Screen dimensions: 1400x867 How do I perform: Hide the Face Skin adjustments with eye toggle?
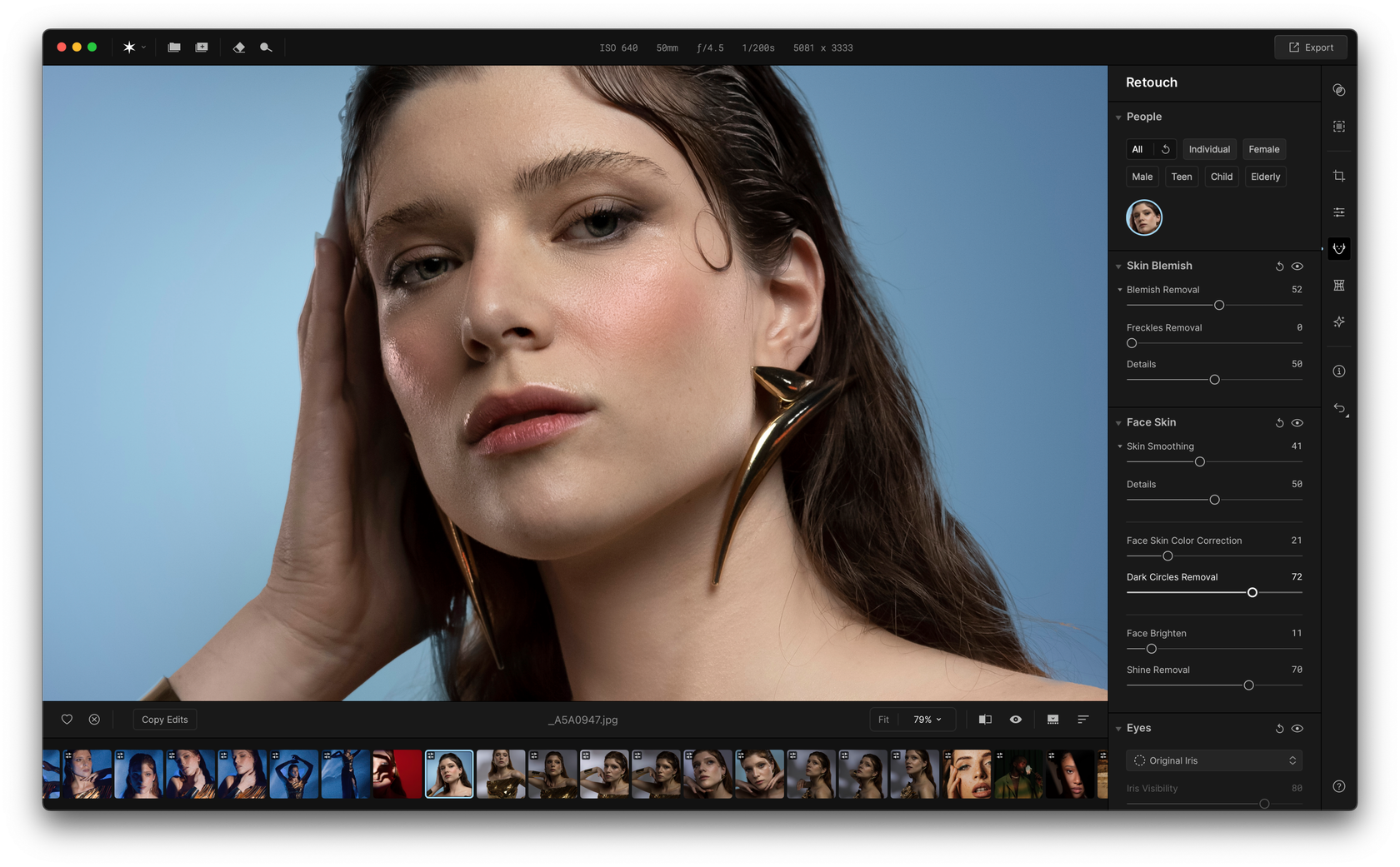coord(1297,422)
